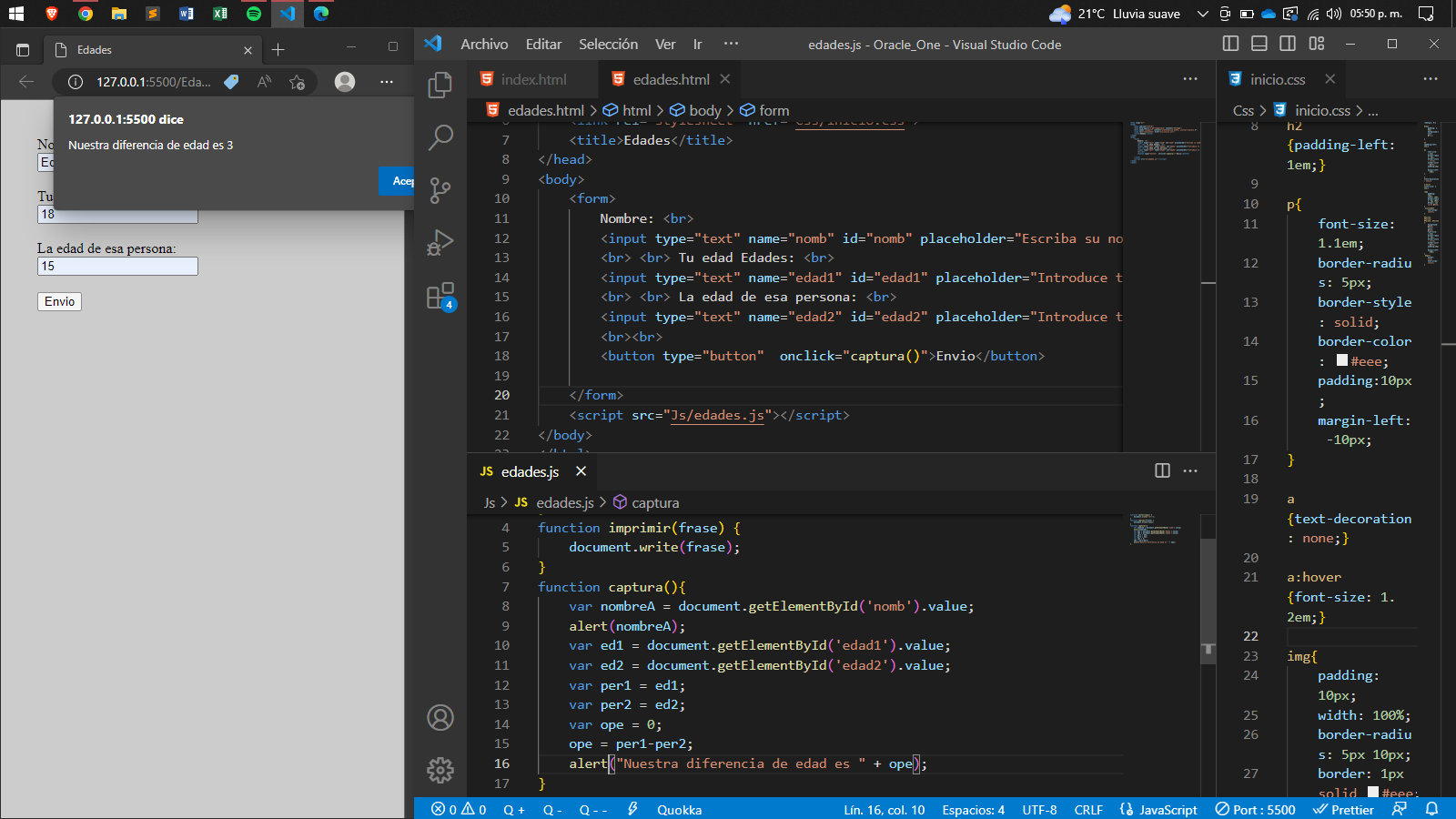View site information icon in address bar
This screenshot has height=819, width=1456.
pyautogui.click(x=76, y=82)
